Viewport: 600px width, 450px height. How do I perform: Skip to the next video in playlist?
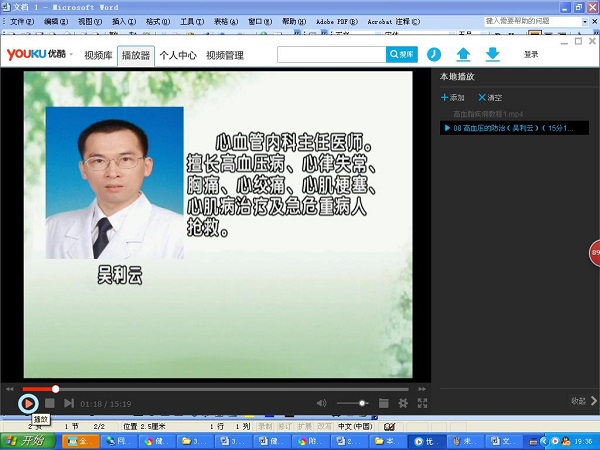click(x=69, y=403)
